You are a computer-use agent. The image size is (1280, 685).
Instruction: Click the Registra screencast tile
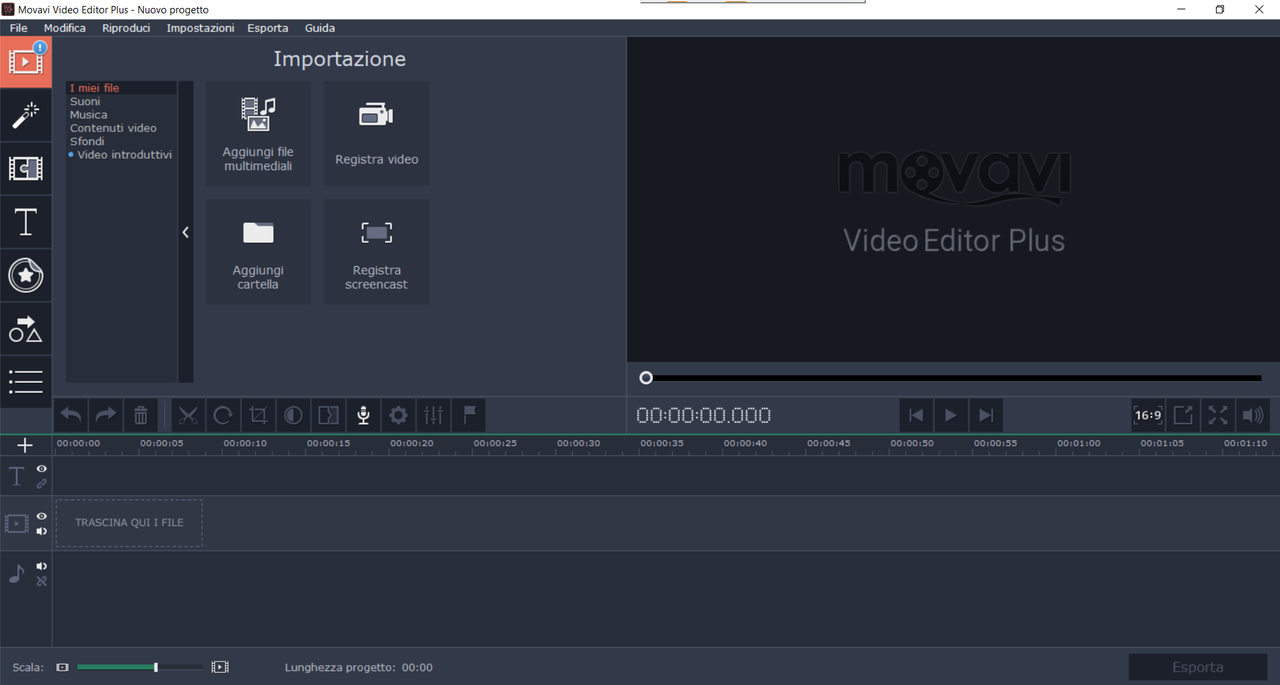tap(376, 251)
